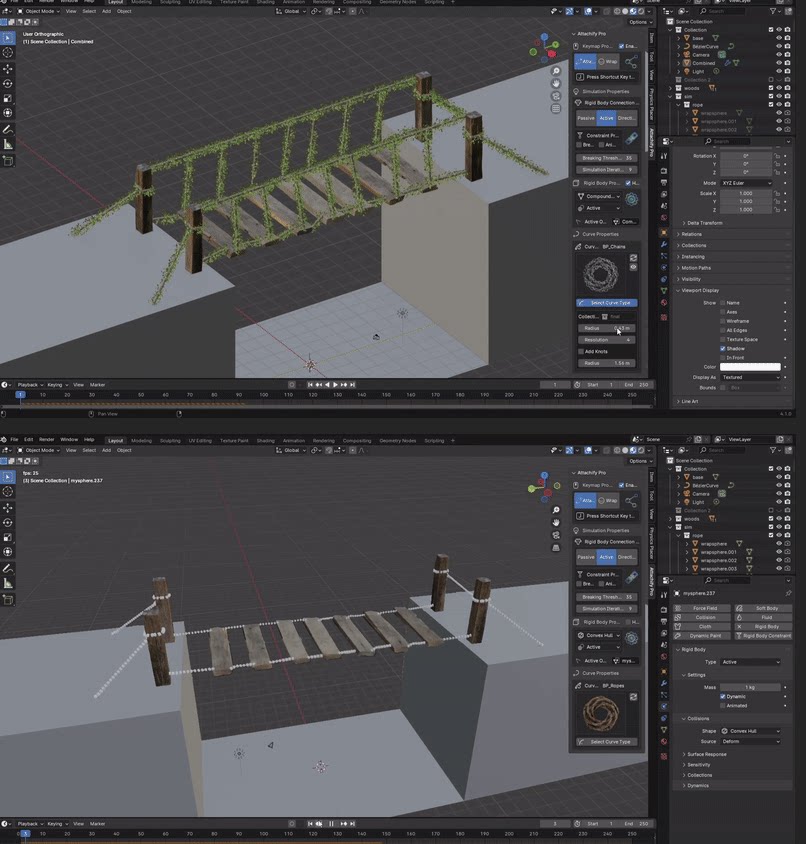The image size is (806, 844).
Task: Open Display As Textured dropdown
Action: coord(750,377)
